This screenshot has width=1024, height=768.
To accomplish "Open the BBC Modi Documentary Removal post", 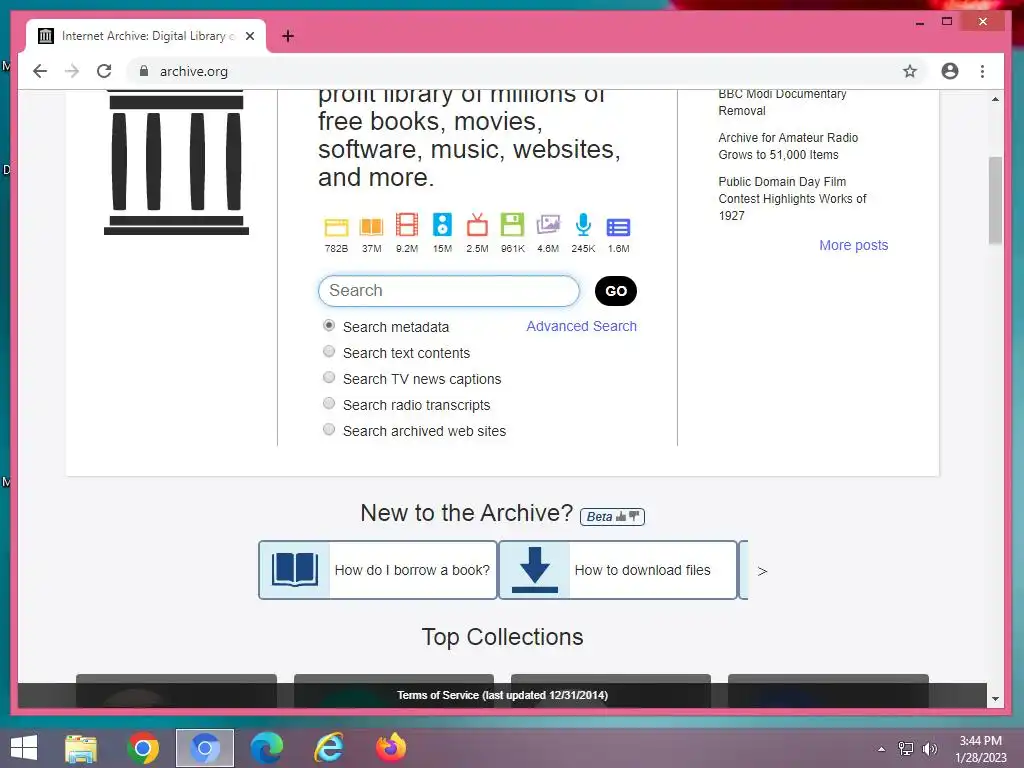I will click(782, 103).
